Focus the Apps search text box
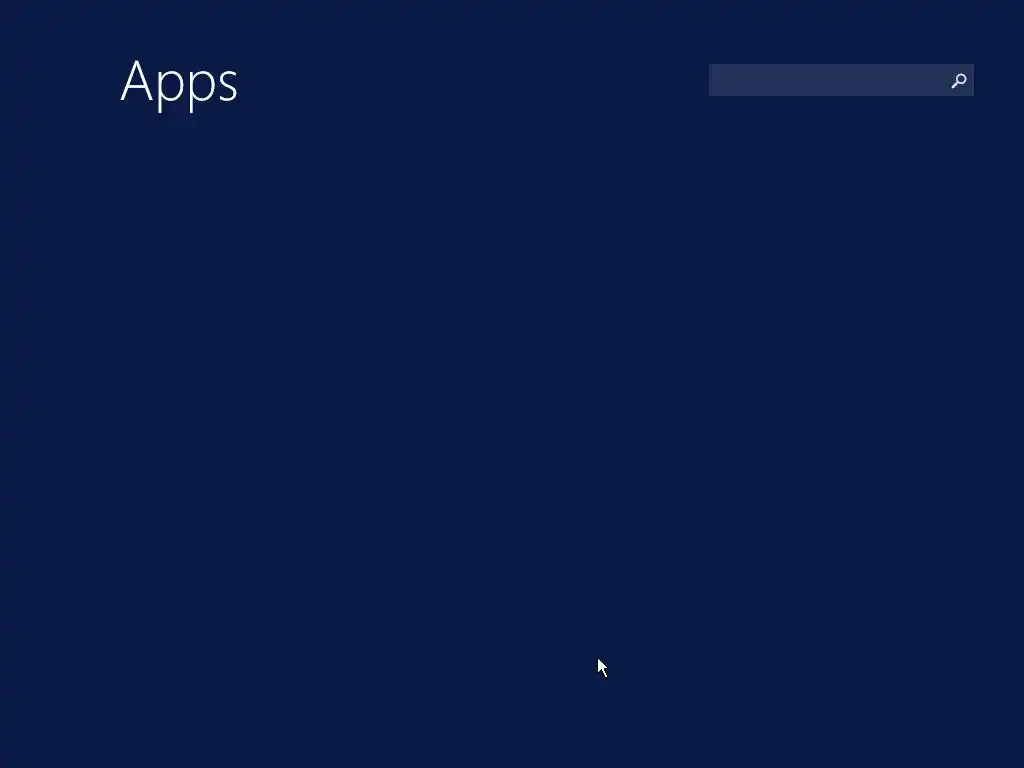 click(828, 80)
